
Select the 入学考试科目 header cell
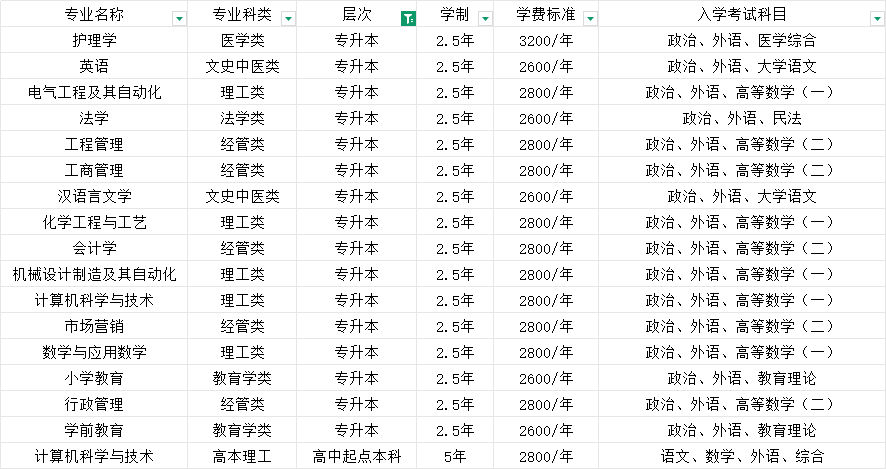click(742, 14)
